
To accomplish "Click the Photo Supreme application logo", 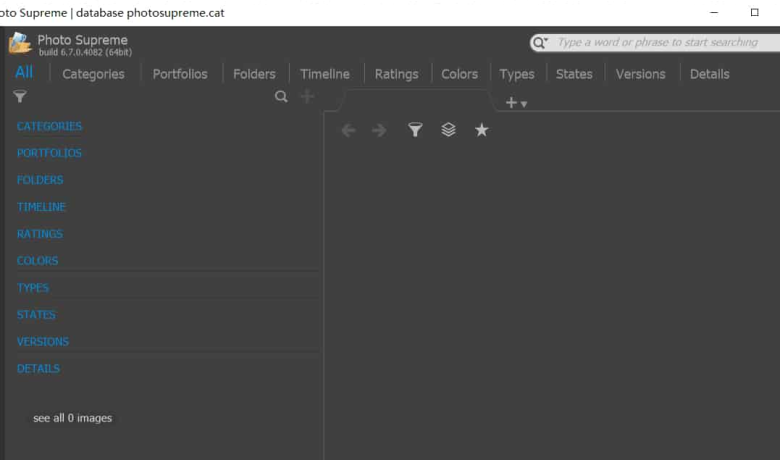I will [x=20, y=43].
